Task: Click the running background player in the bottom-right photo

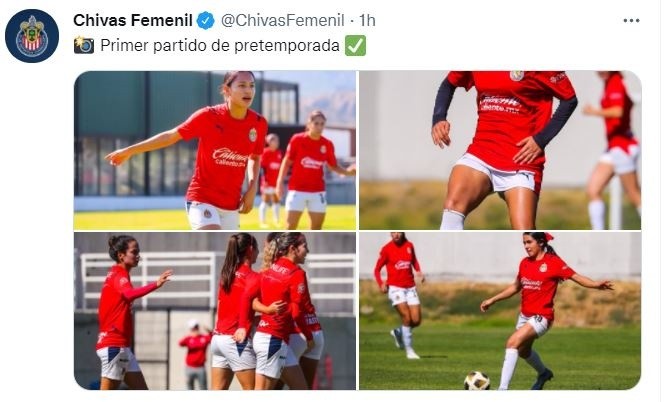Action: [399, 295]
